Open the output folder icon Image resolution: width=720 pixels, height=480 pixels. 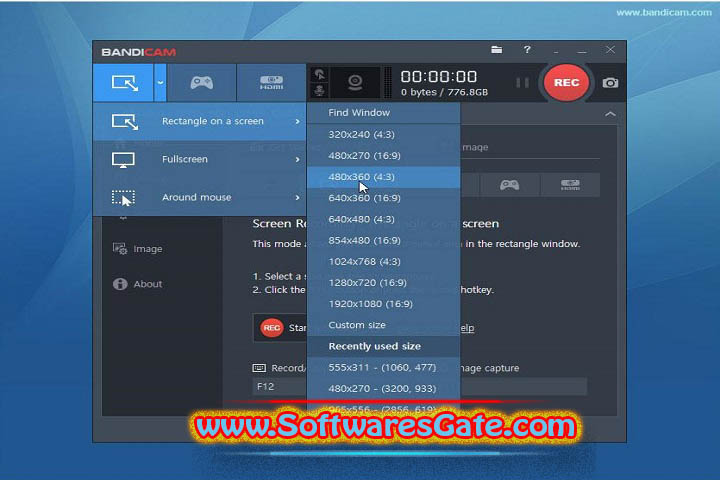tap(496, 50)
